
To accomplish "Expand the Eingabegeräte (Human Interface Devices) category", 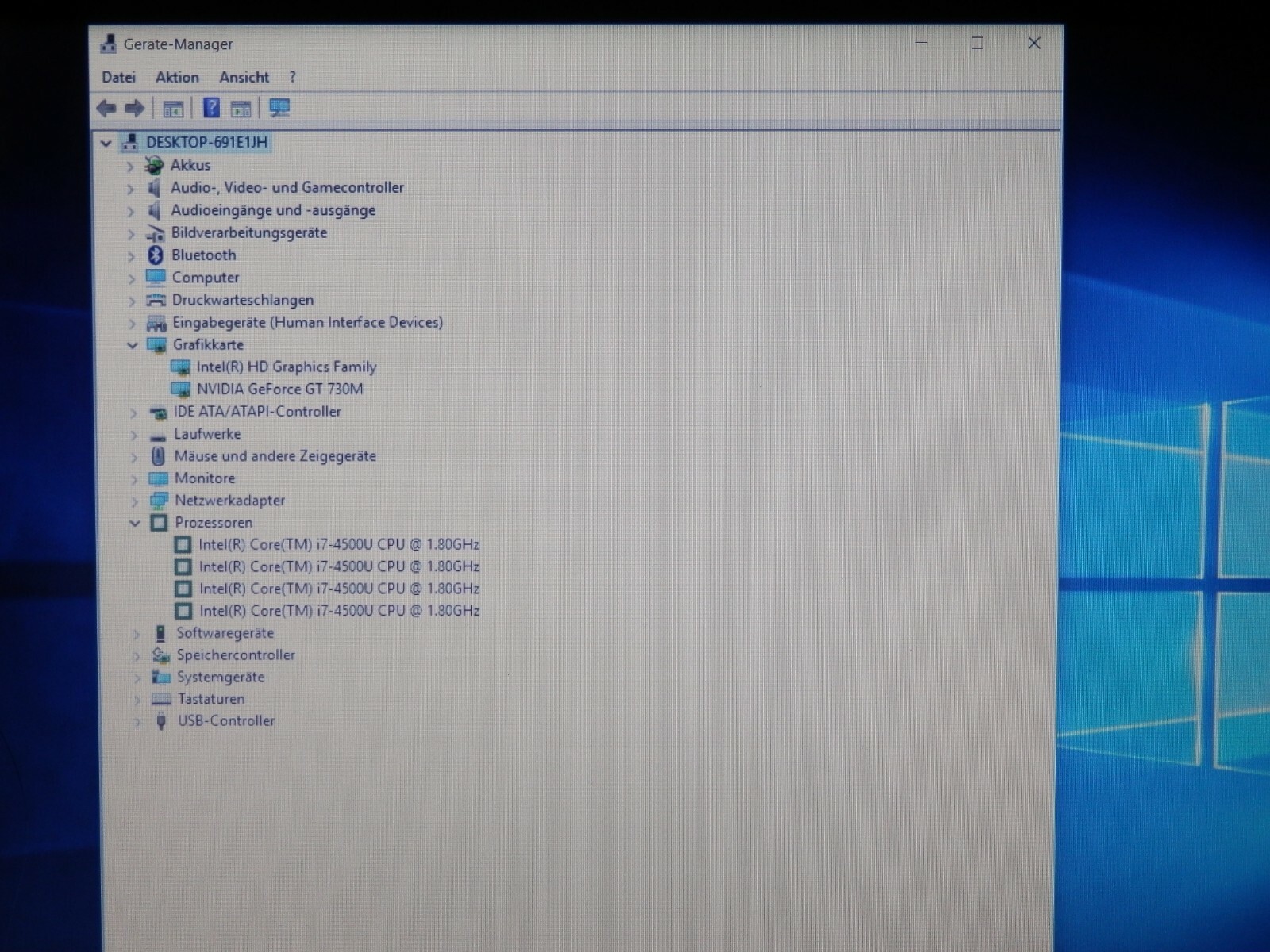I will coord(132,323).
